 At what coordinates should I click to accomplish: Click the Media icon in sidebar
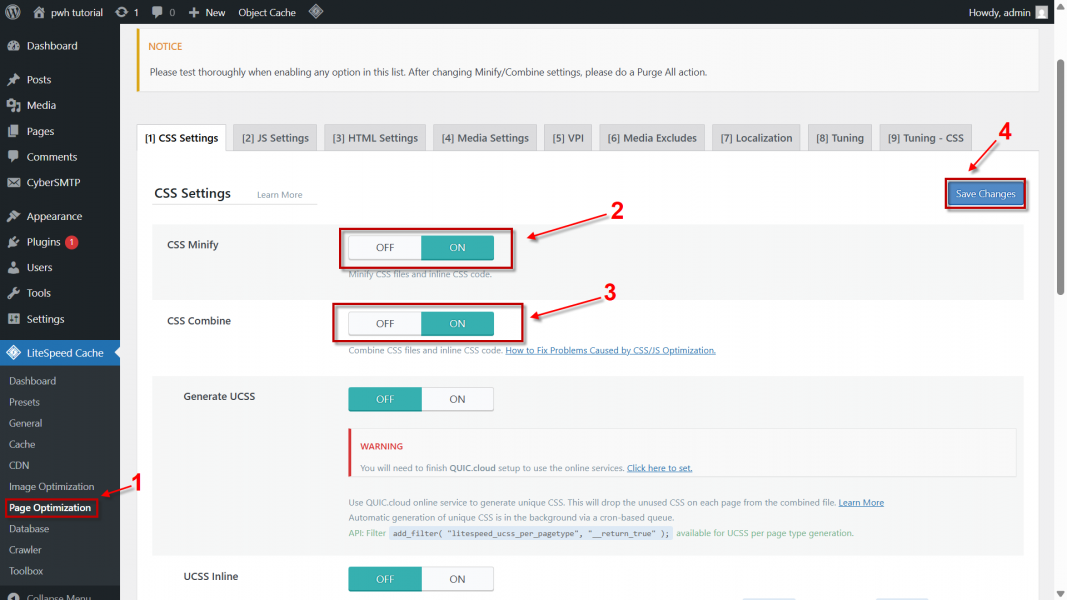click(14, 105)
